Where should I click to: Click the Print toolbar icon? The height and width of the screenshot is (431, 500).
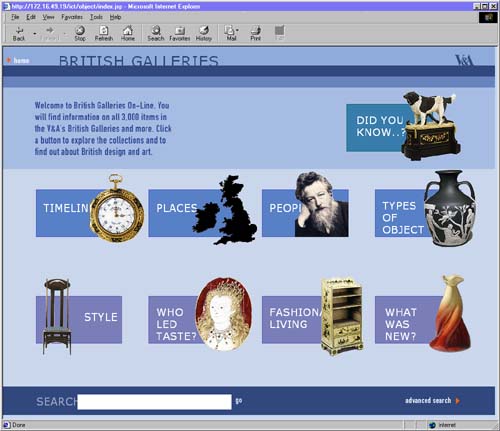(256, 33)
